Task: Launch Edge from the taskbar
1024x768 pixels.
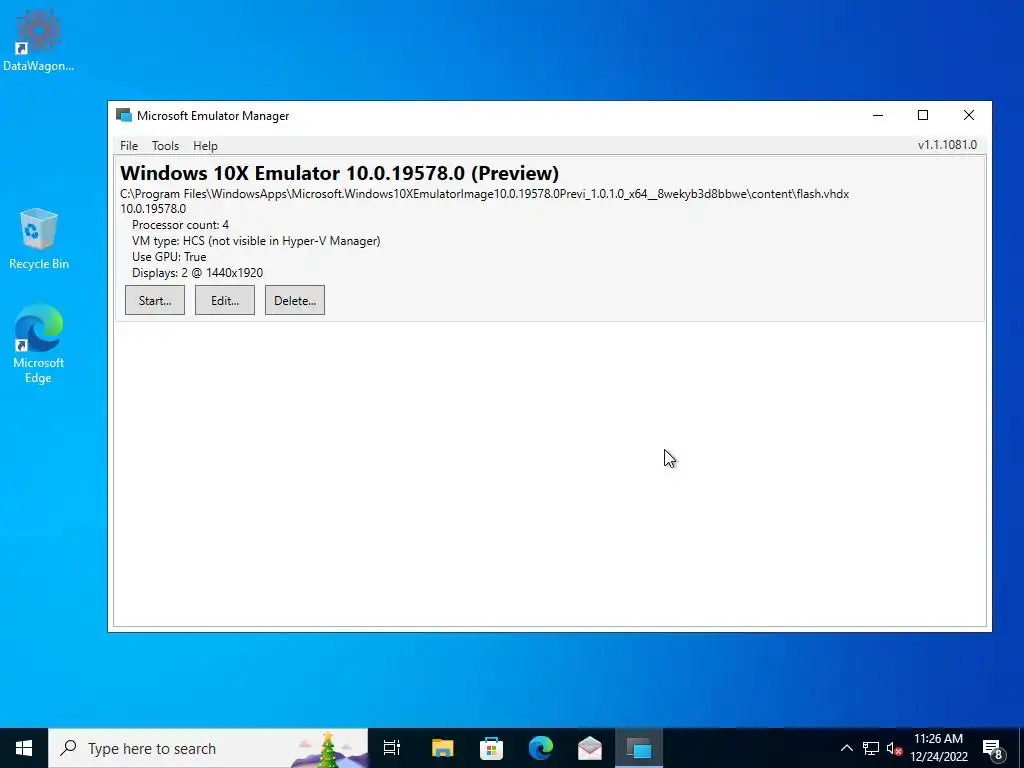Action: 541,748
